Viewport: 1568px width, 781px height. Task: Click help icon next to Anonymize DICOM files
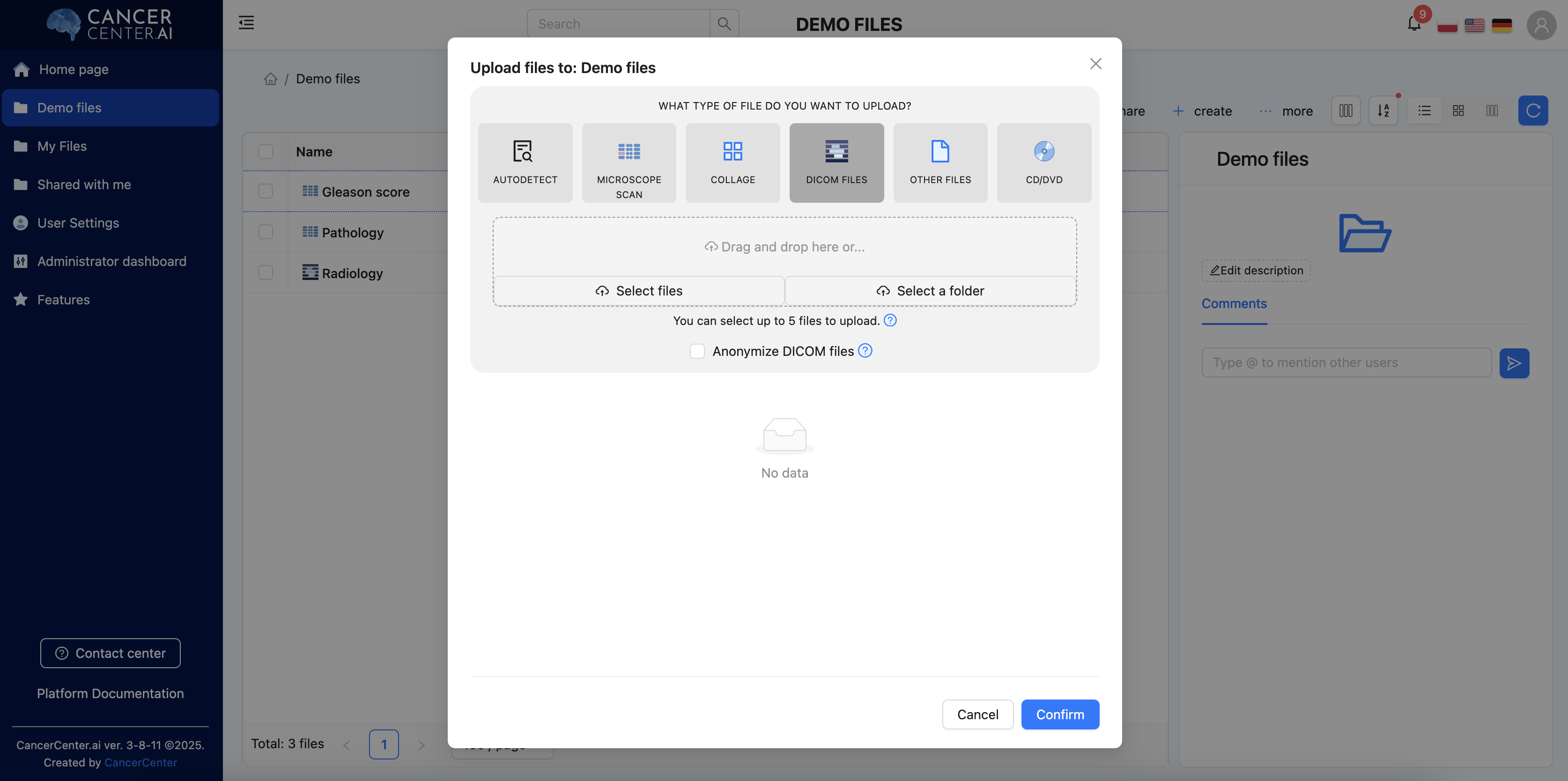(x=865, y=351)
